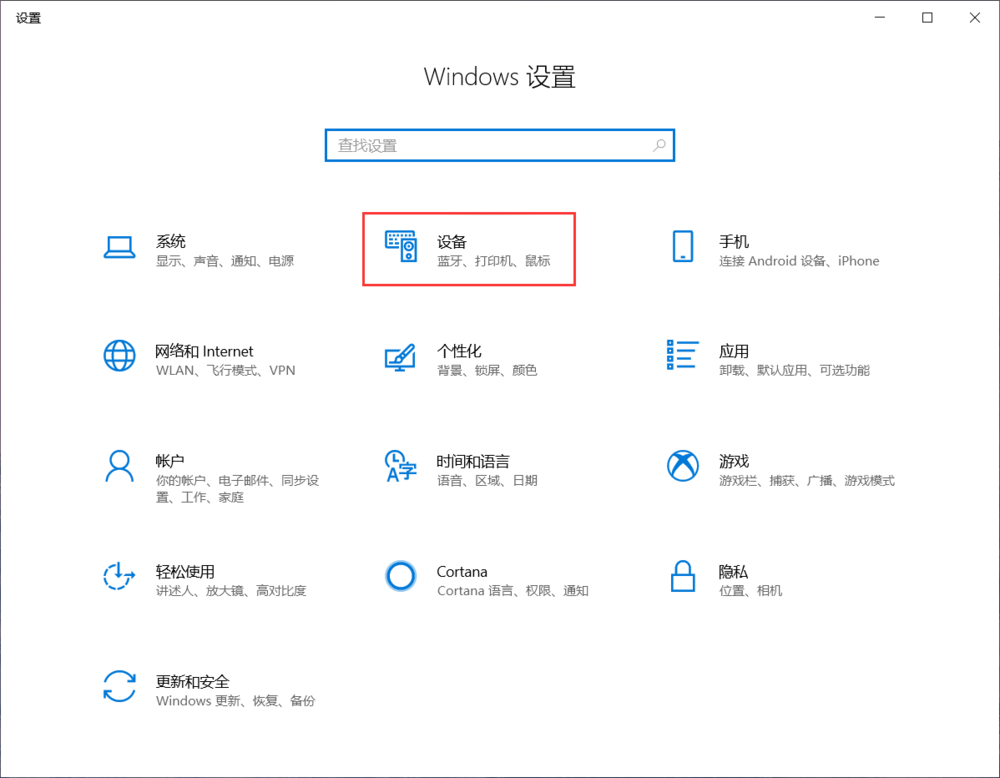Click the Cortana circle icon

[x=400, y=576]
